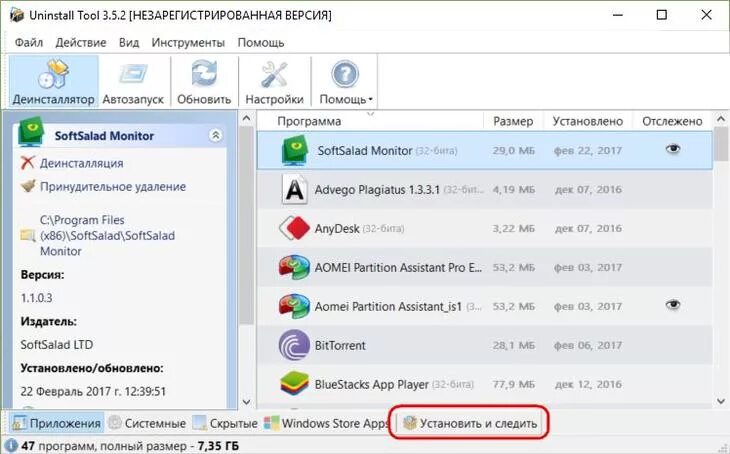Open the Действие menu
This screenshot has height=454, width=730.
(81, 43)
